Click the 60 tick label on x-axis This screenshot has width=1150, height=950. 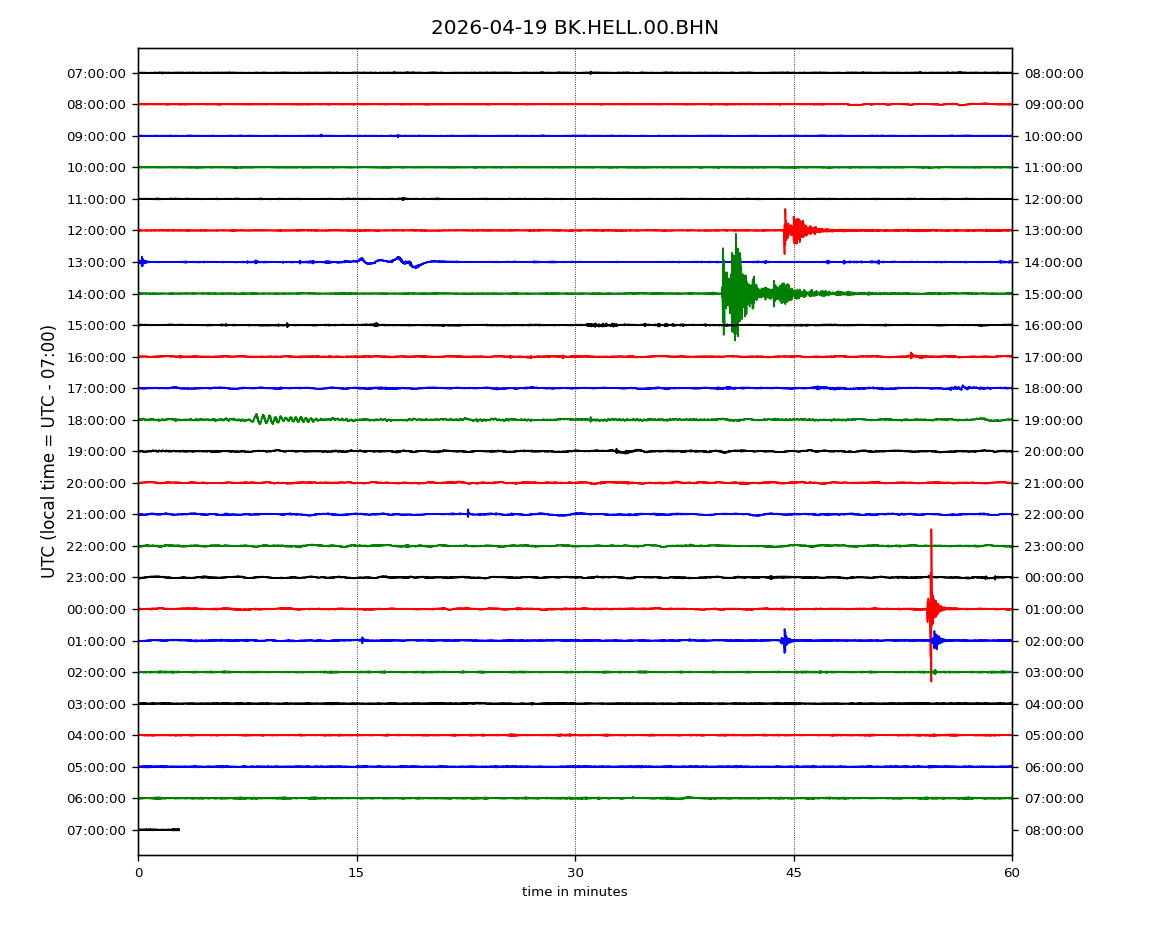[x=1012, y=873]
